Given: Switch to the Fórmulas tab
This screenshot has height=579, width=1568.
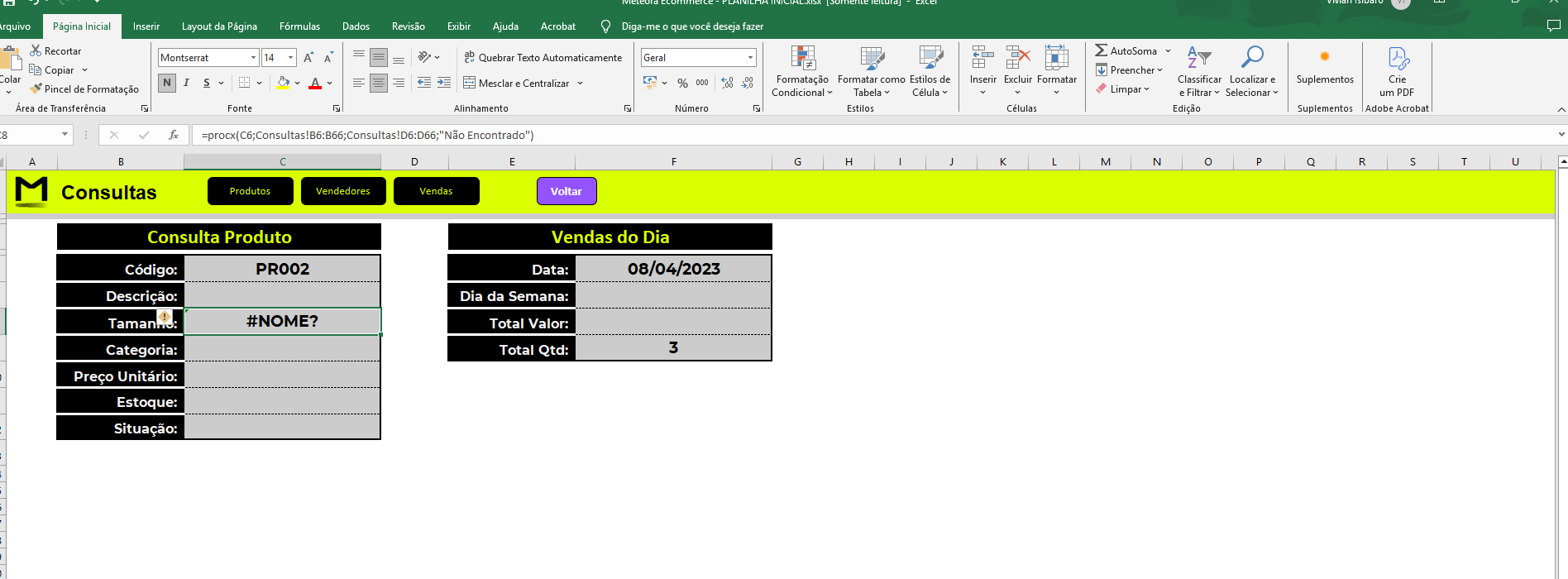Looking at the screenshot, I should 299,26.
